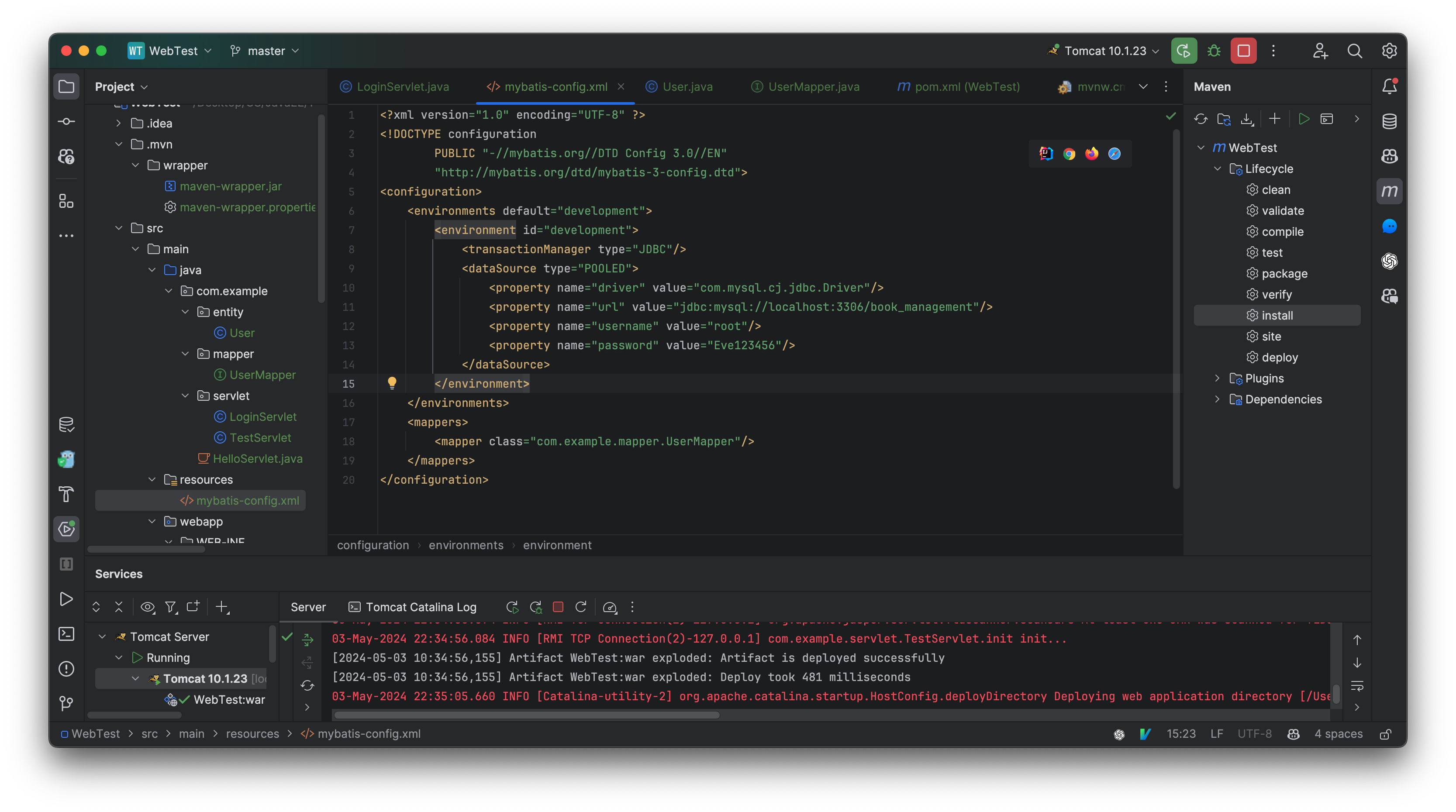The width and height of the screenshot is (1456, 812).
Task: Open the Database tool window
Action: pyautogui.click(x=1389, y=121)
